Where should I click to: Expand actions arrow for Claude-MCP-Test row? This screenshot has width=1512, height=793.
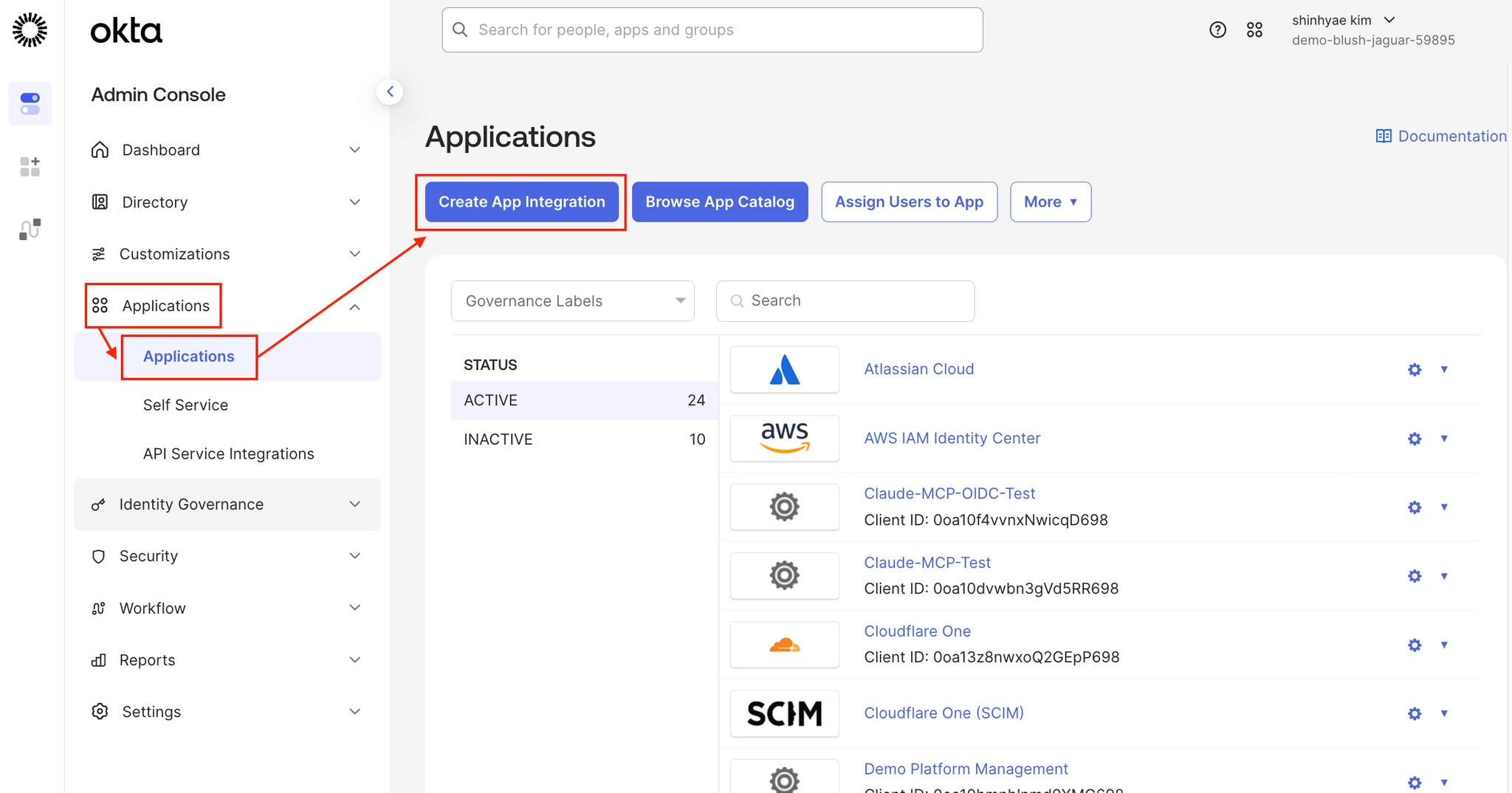[1444, 576]
